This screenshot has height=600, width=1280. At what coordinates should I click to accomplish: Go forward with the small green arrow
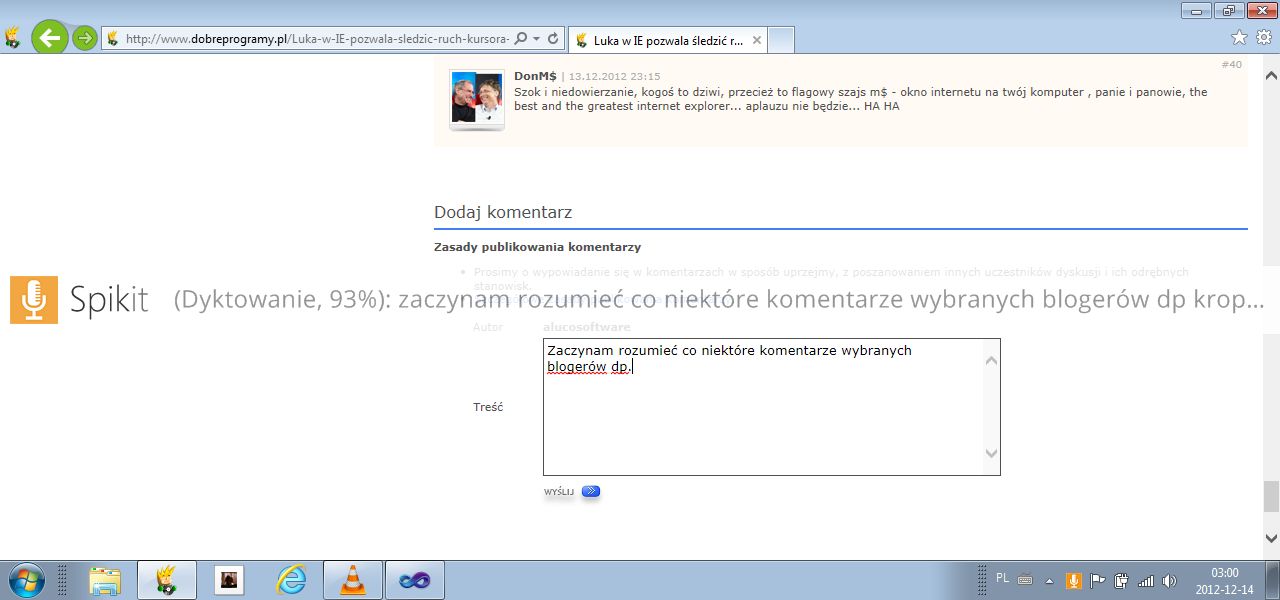(x=85, y=38)
